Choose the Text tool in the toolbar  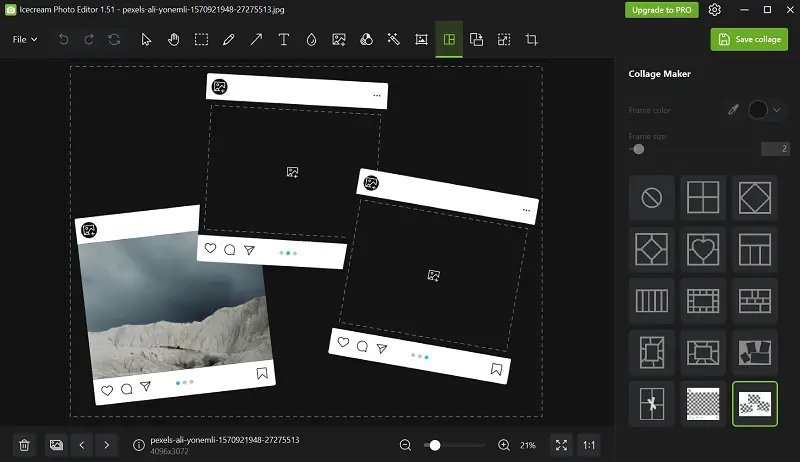pyautogui.click(x=284, y=40)
